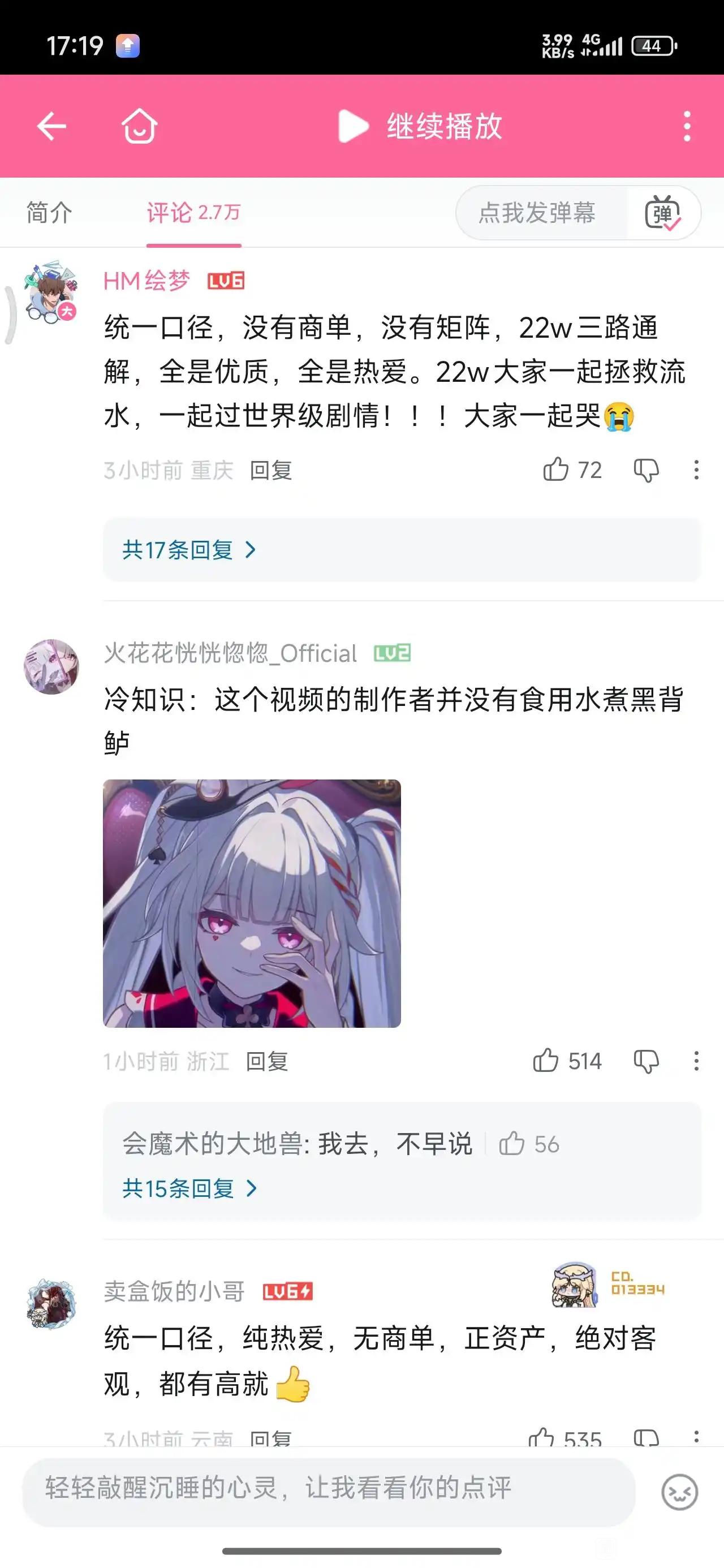The width and height of the screenshot is (724, 1568).
Task: Resume video with 继续播放
Action: coord(420,127)
